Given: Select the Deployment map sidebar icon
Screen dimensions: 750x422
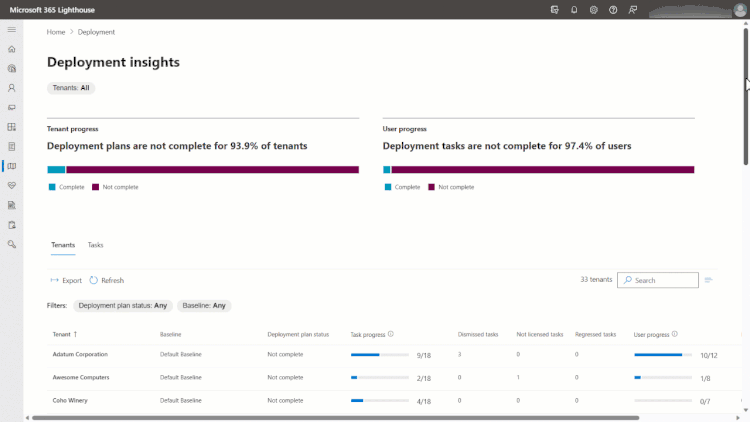Looking at the screenshot, I should point(11,166).
